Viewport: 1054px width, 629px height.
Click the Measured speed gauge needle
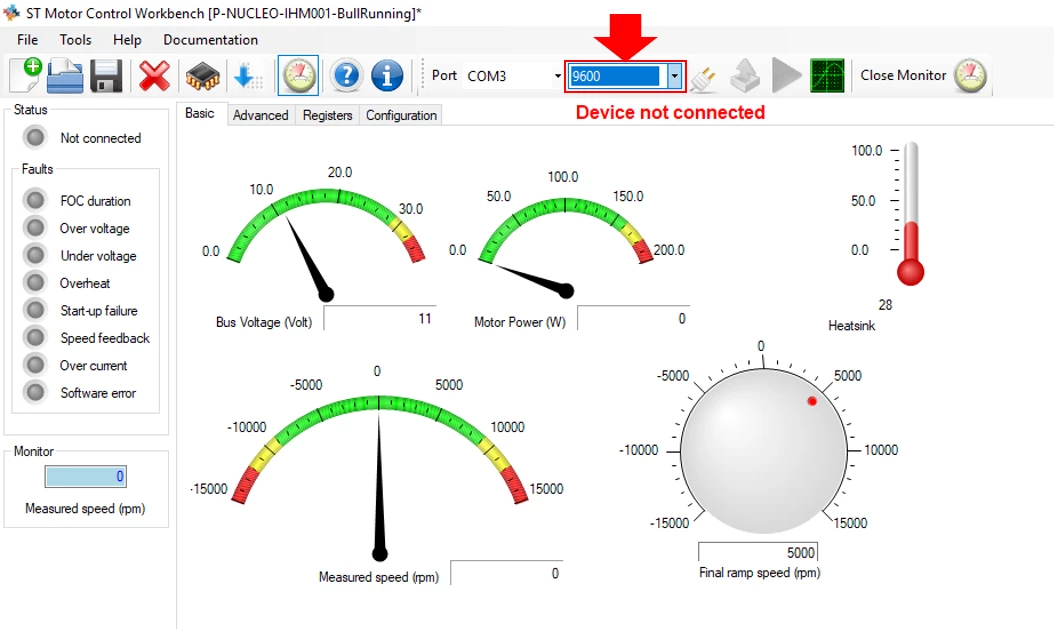click(x=379, y=489)
